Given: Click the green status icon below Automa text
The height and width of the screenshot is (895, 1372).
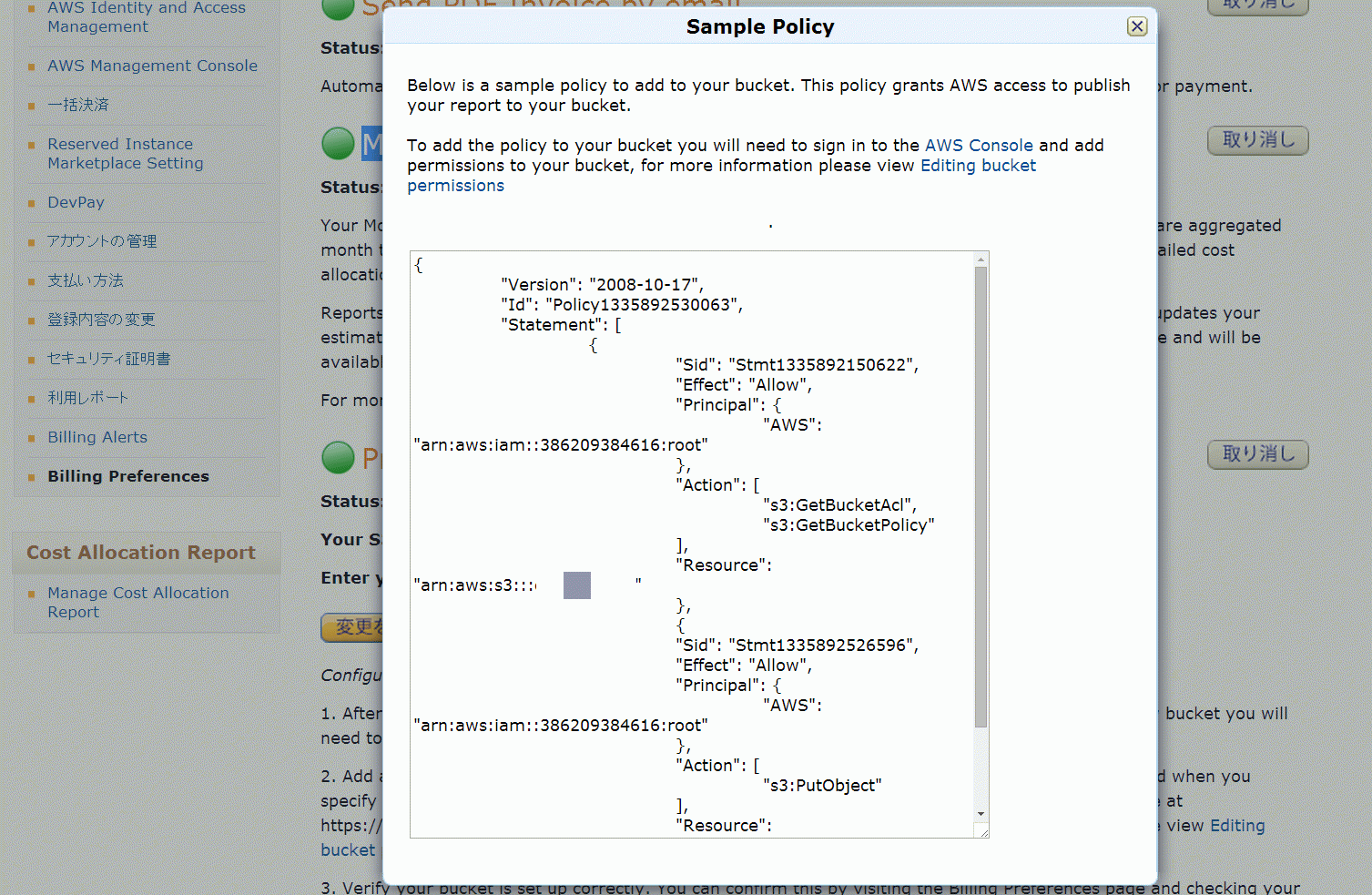Looking at the screenshot, I should click(338, 143).
